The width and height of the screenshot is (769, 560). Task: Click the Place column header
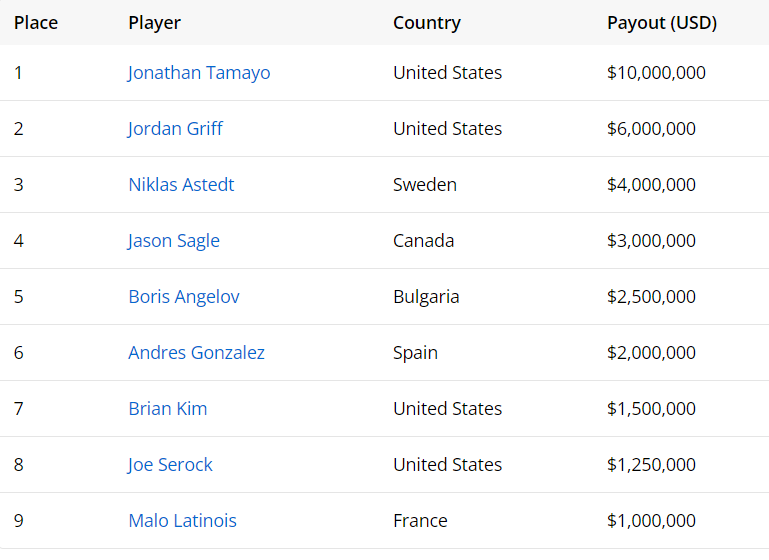pos(36,23)
